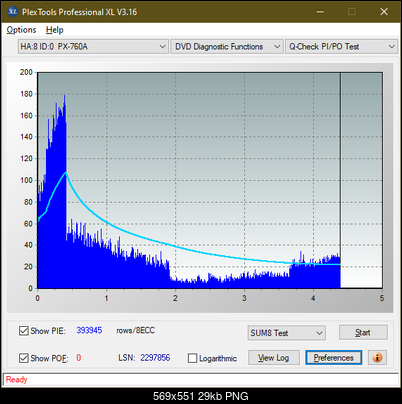The image size is (402, 404).
Task: Open the Options menu
Action: pyautogui.click(x=21, y=30)
